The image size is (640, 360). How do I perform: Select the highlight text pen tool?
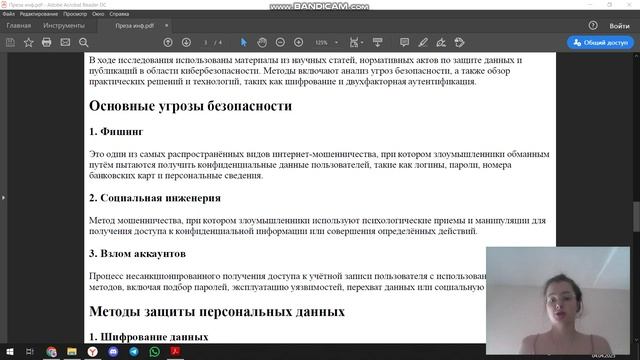coord(423,42)
